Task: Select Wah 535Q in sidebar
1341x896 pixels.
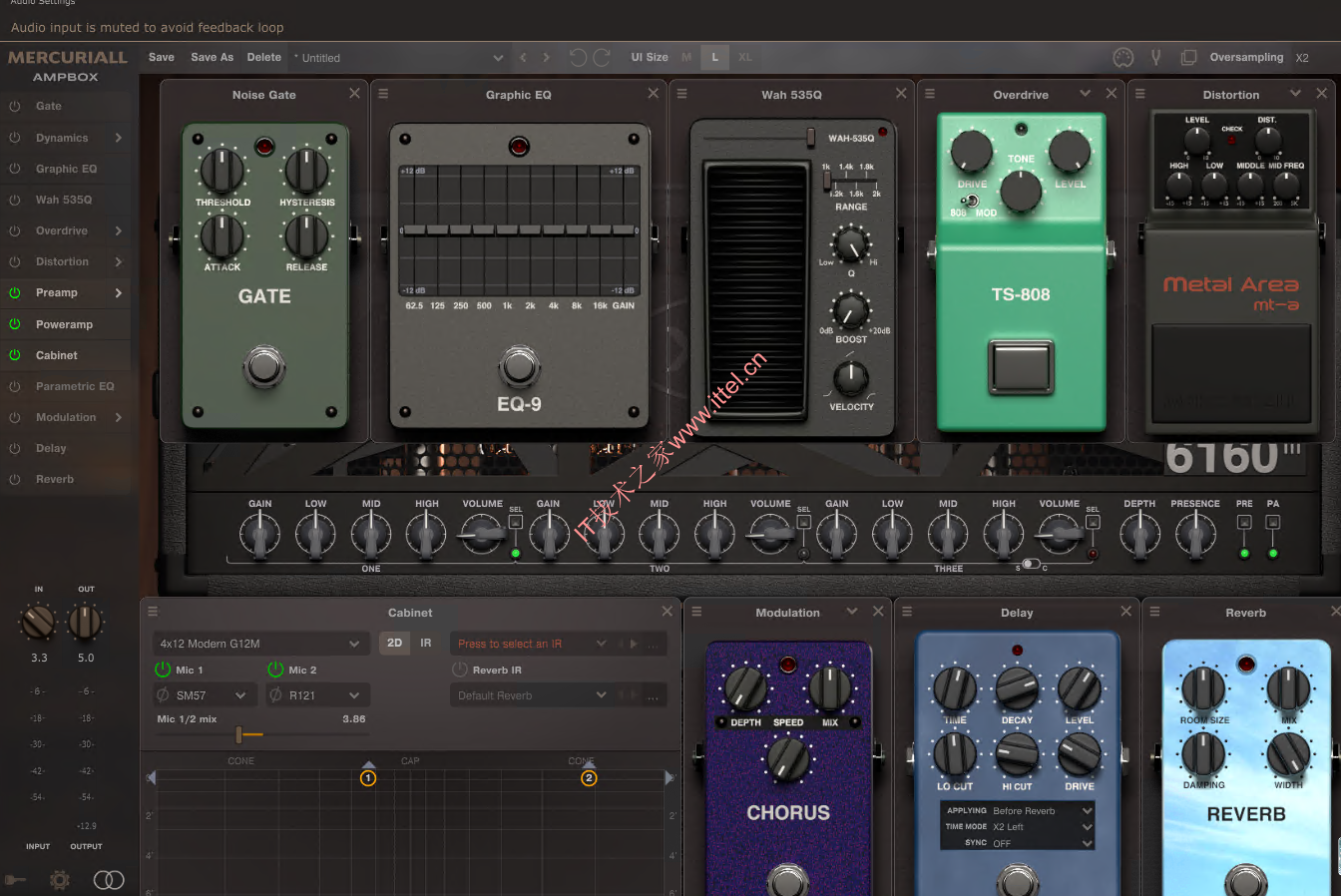Action: [64, 200]
